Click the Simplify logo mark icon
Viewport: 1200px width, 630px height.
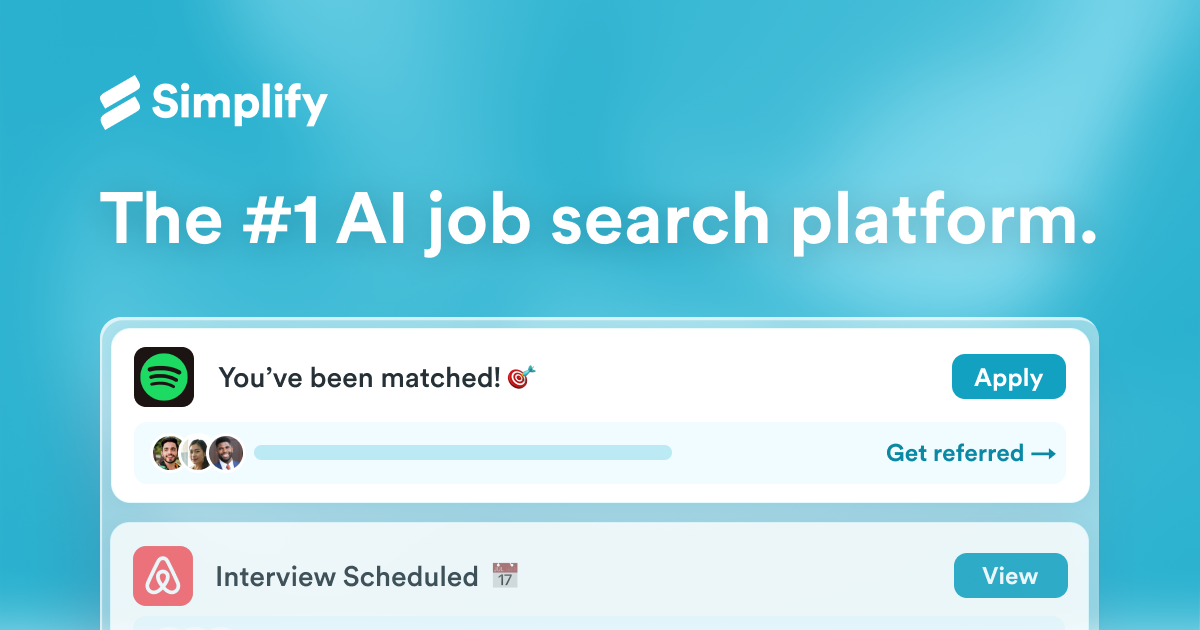pos(120,102)
